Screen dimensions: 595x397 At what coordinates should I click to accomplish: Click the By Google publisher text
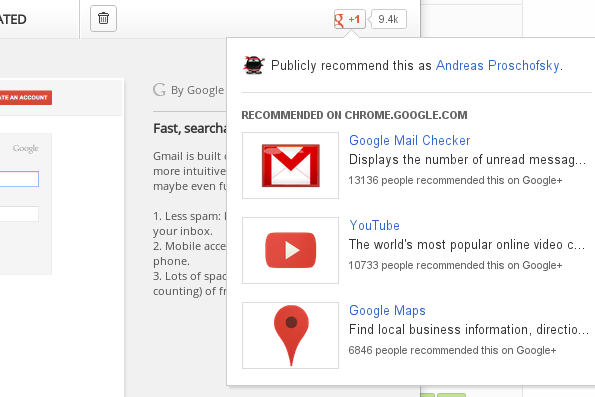[197, 90]
